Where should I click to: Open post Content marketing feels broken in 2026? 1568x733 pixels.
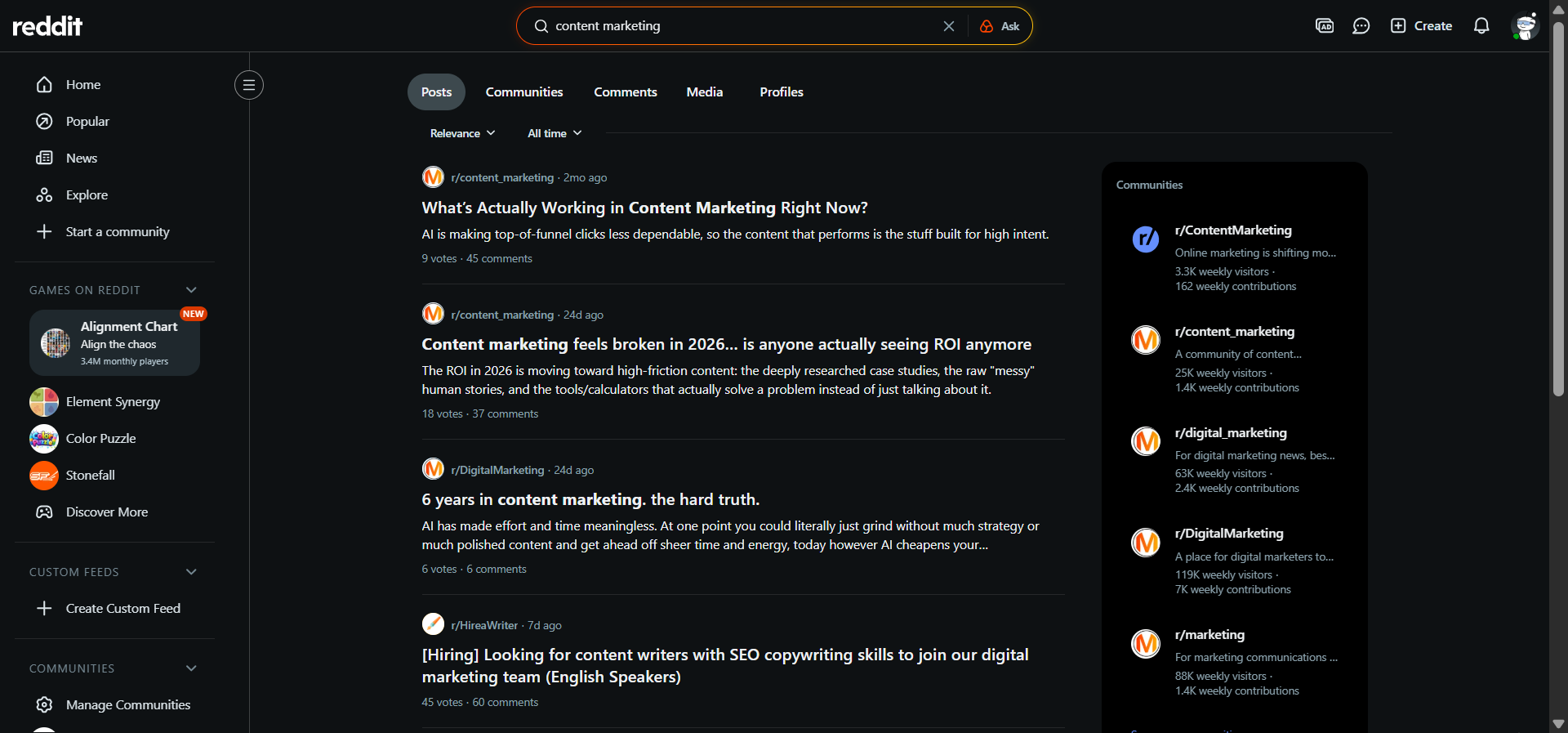(x=726, y=345)
